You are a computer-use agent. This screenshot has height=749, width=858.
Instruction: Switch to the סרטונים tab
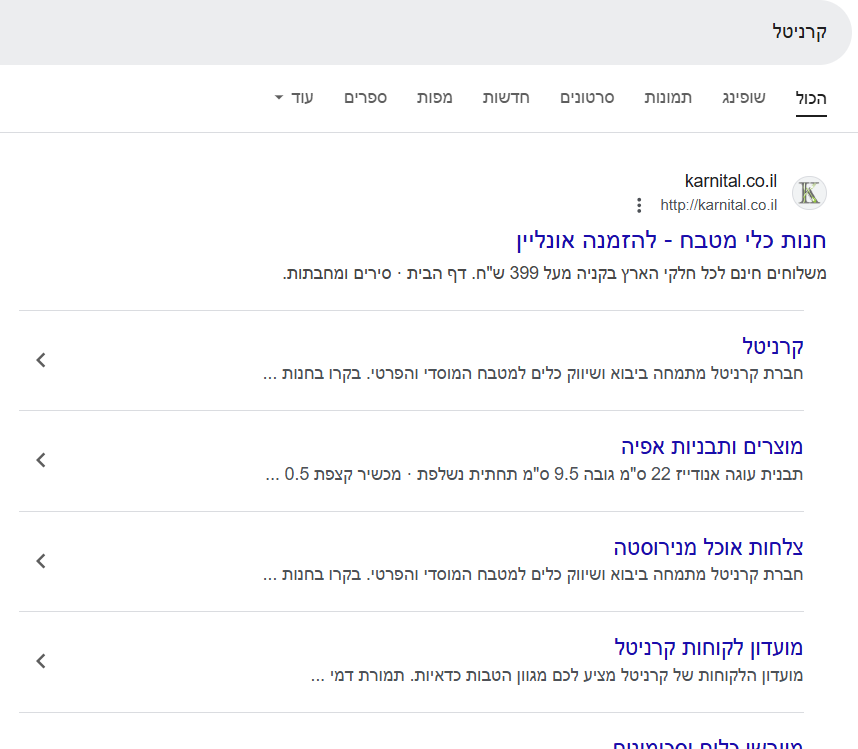587,98
